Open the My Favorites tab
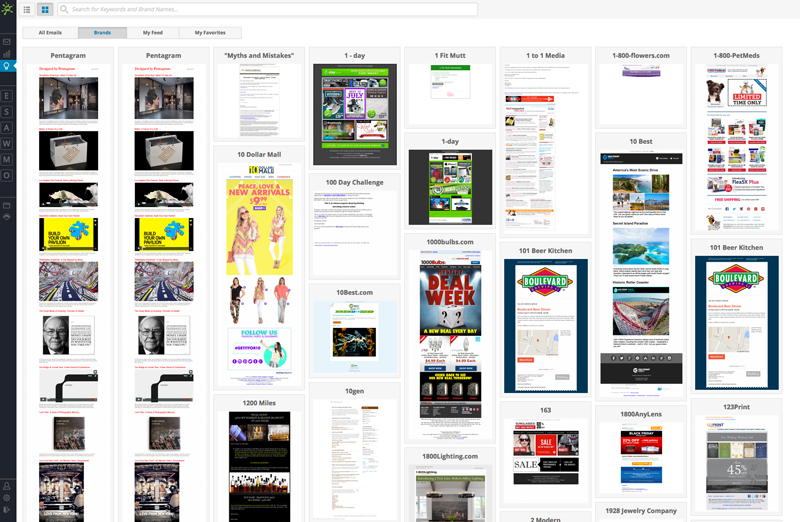 (210, 33)
